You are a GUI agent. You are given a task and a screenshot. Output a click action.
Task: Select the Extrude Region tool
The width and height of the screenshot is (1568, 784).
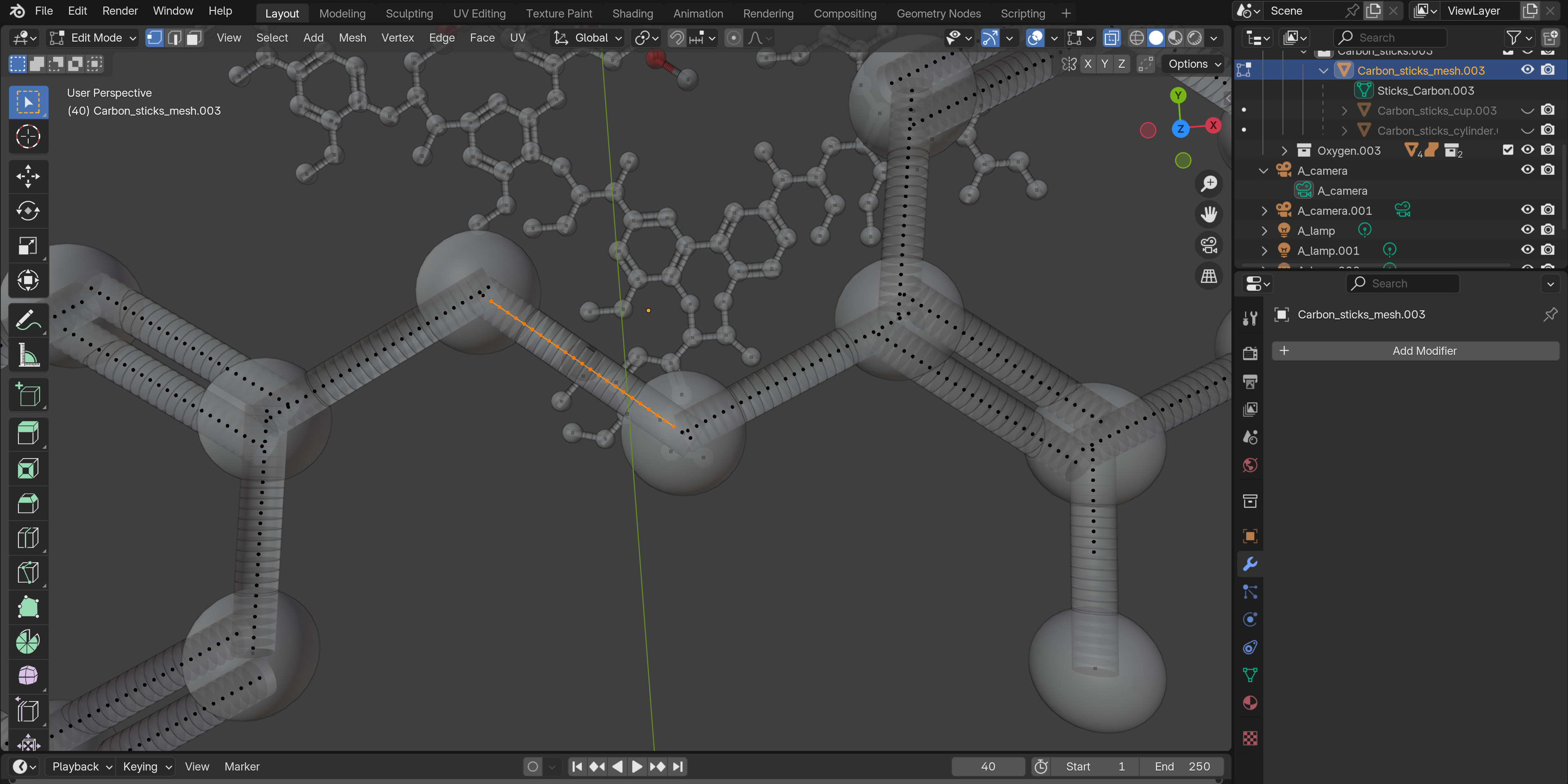(x=28, y=434)
